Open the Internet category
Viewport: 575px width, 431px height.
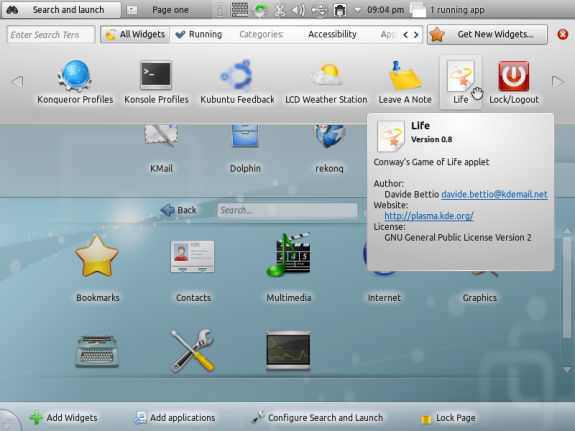click(x=384, y=297)
